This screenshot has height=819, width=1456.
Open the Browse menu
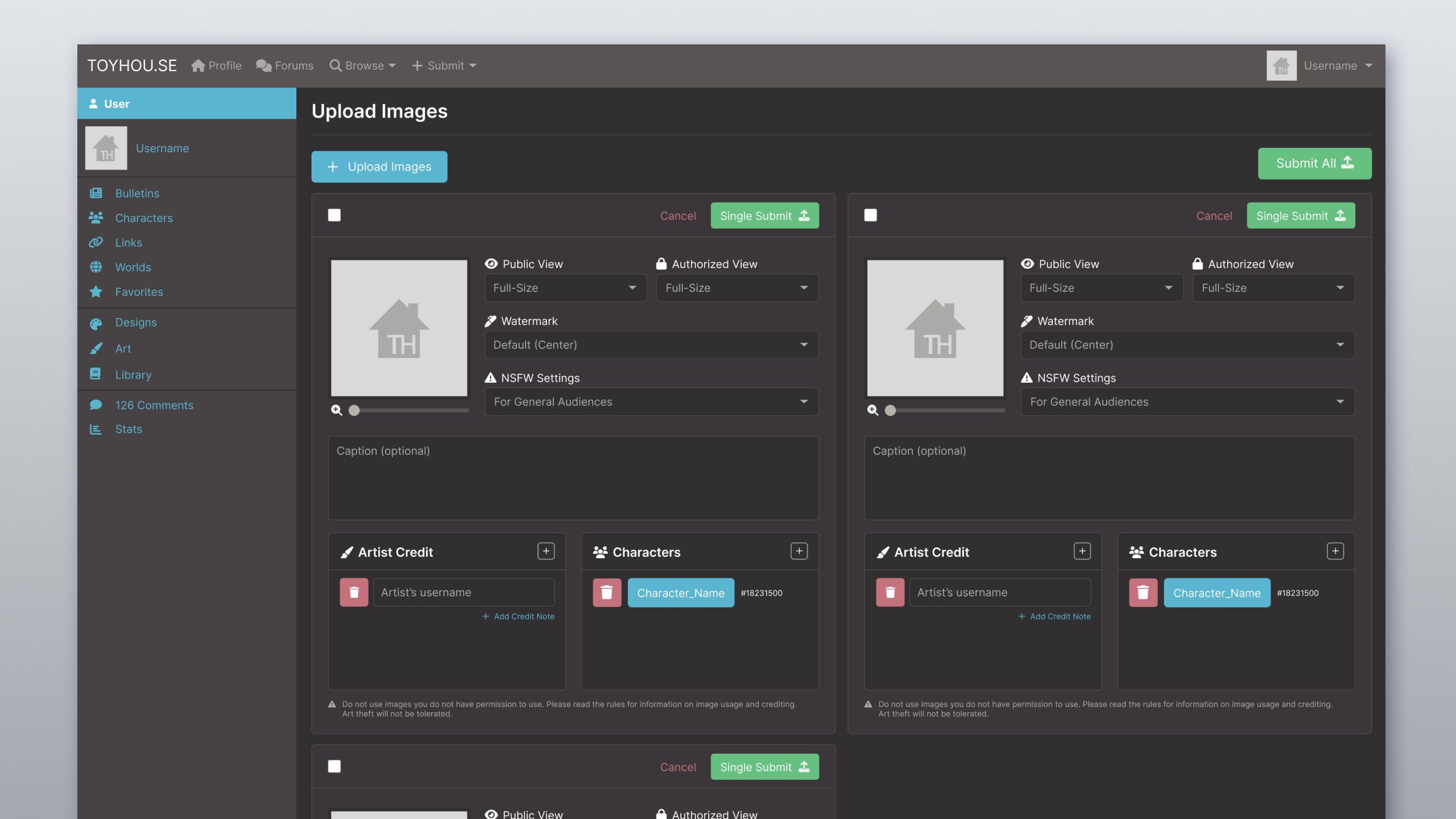click(363, 66)
